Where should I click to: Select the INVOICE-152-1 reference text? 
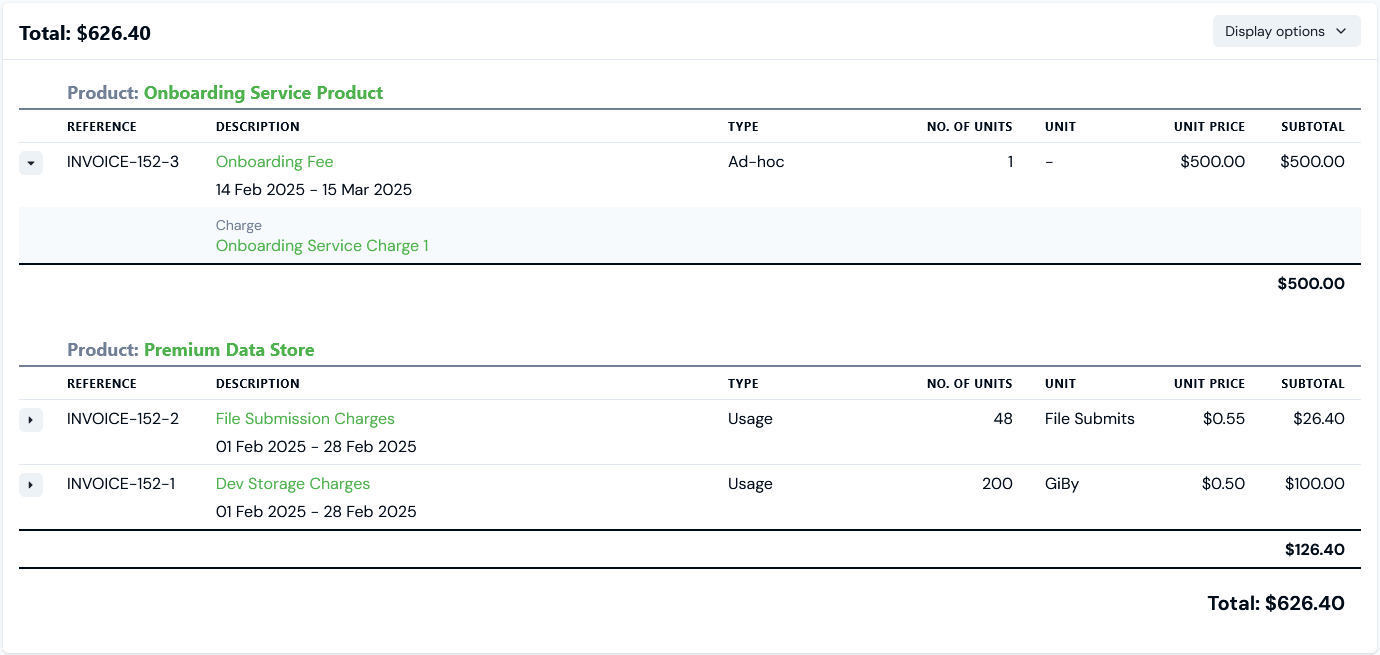point(121,484)
